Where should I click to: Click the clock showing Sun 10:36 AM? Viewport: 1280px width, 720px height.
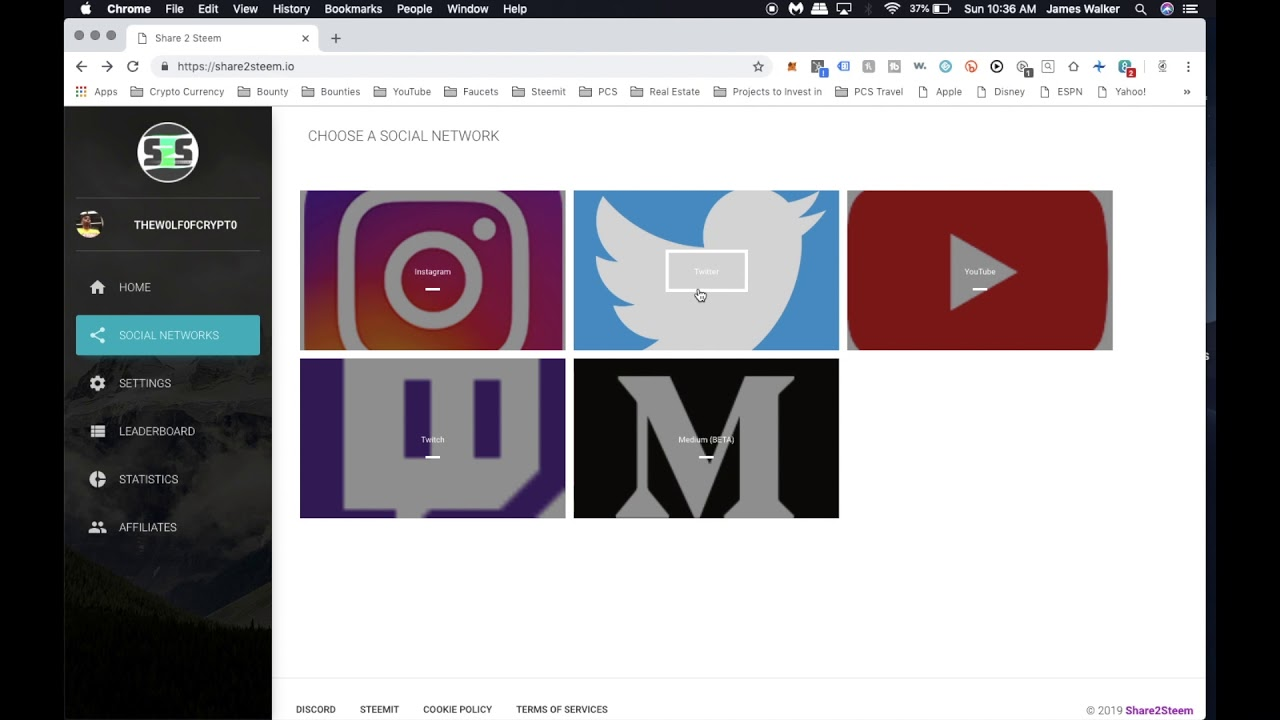(1000, 9)
